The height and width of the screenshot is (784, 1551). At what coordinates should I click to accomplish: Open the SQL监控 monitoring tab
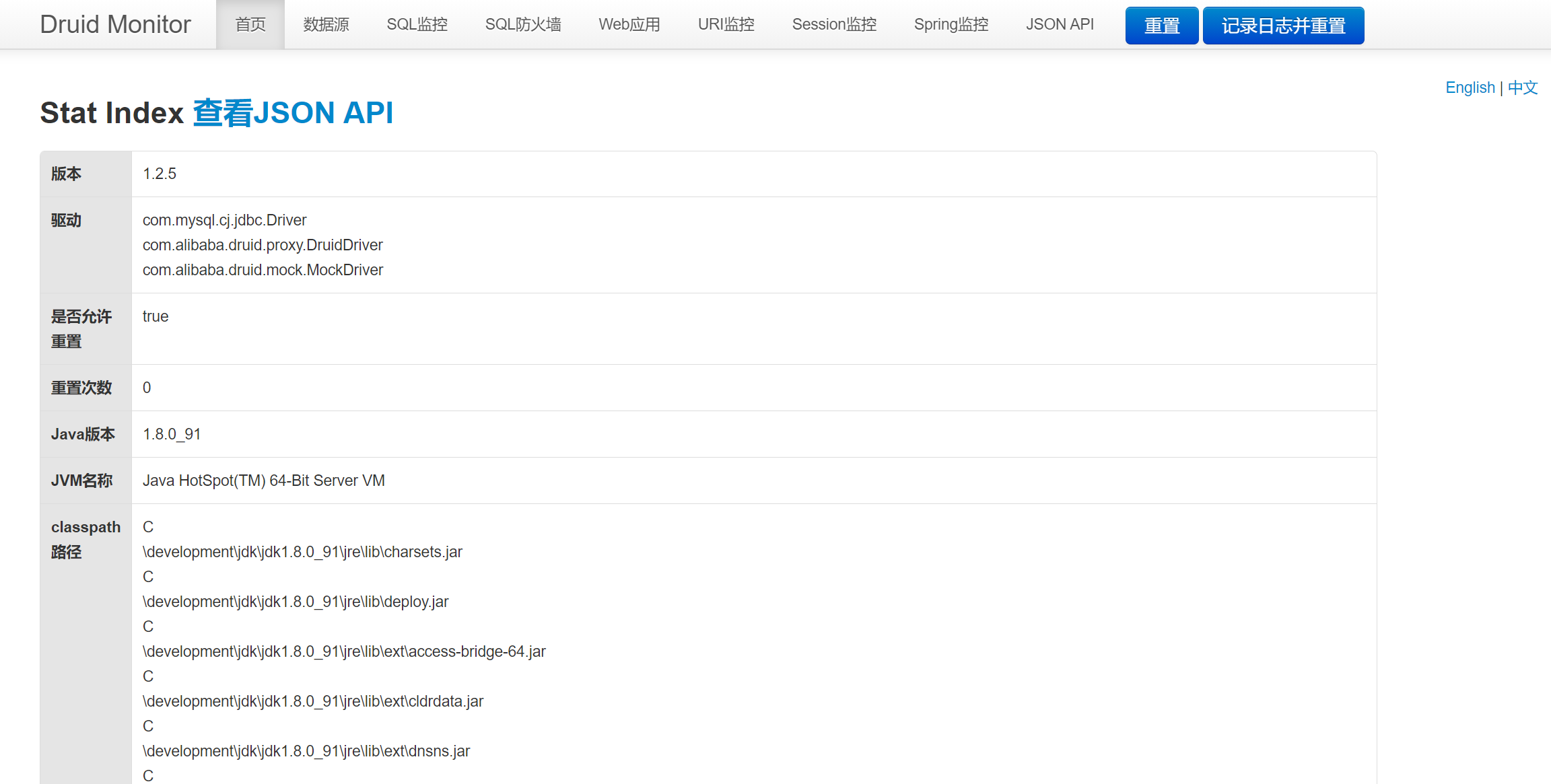pos(417,24)
